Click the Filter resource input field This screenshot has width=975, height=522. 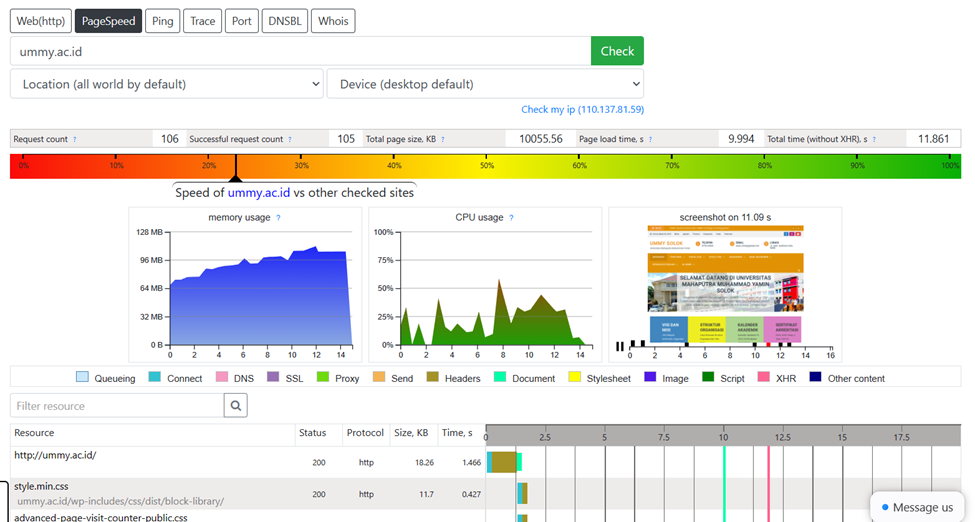coord(116,405)
